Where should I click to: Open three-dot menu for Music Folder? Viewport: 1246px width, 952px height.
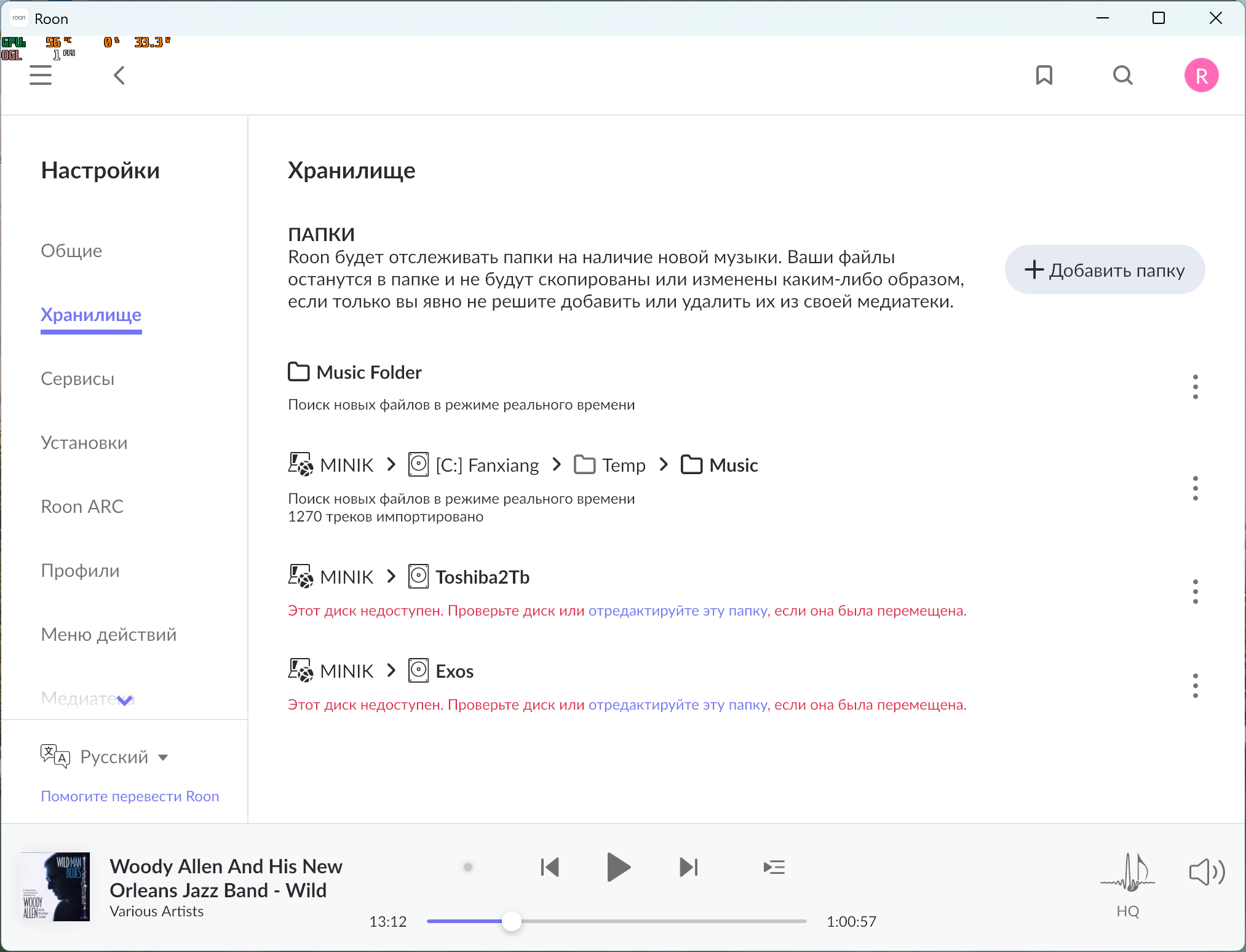click(1195, 387)
